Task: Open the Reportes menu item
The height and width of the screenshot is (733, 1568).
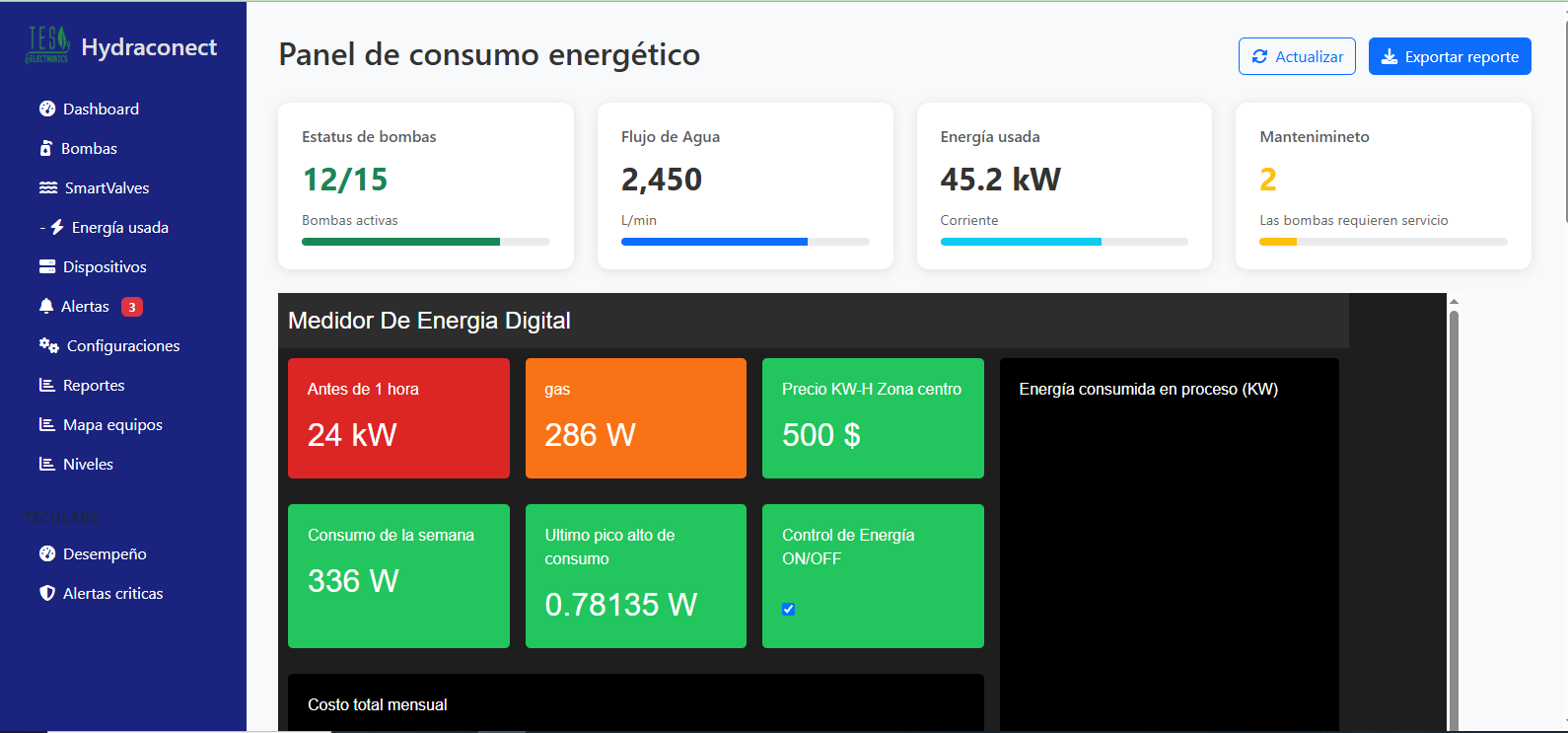Action: [94, 385]
